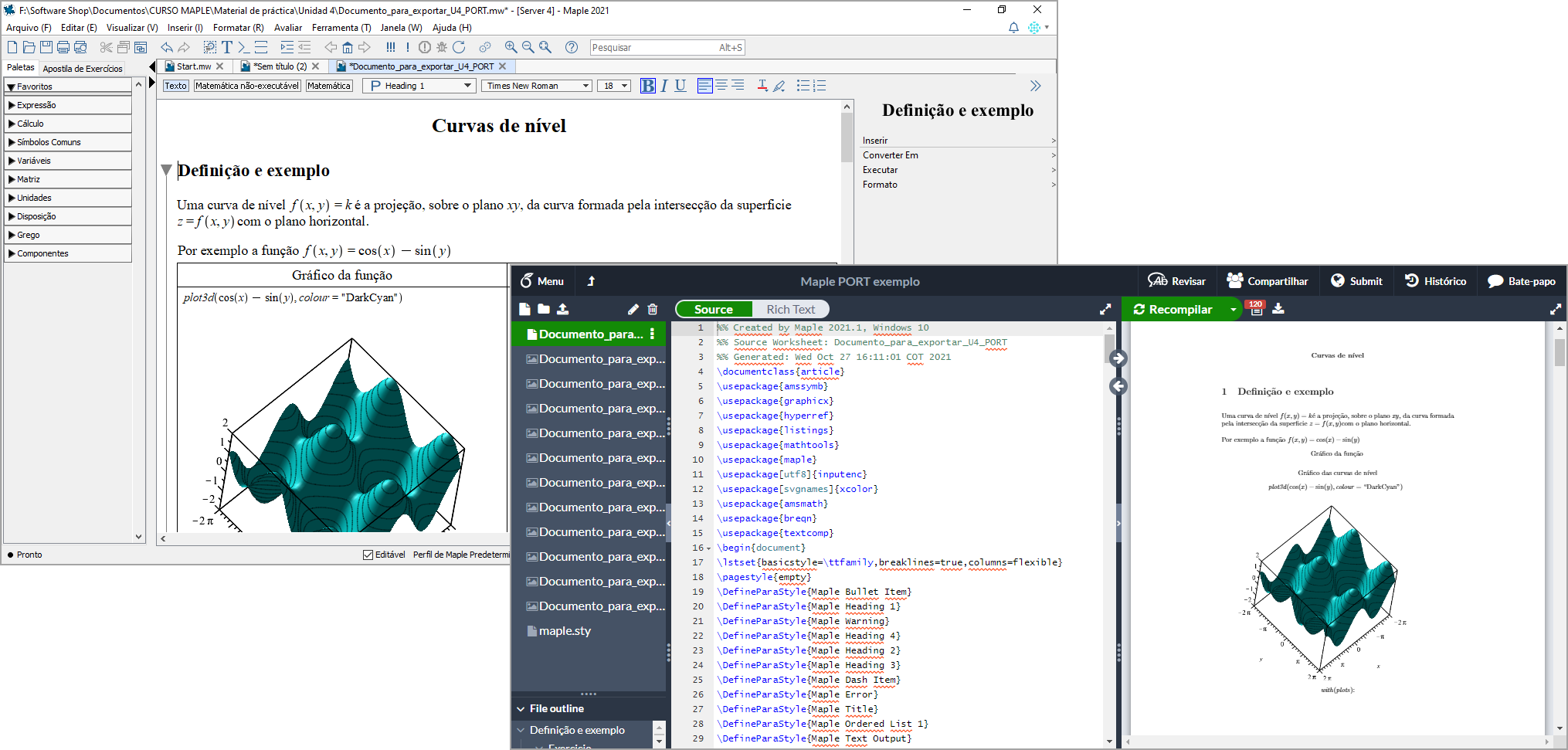Screen dimensions: 1568x750
Task: Collapse the Definição e exemplo section triangle
Action: click(x=166, y=170)
